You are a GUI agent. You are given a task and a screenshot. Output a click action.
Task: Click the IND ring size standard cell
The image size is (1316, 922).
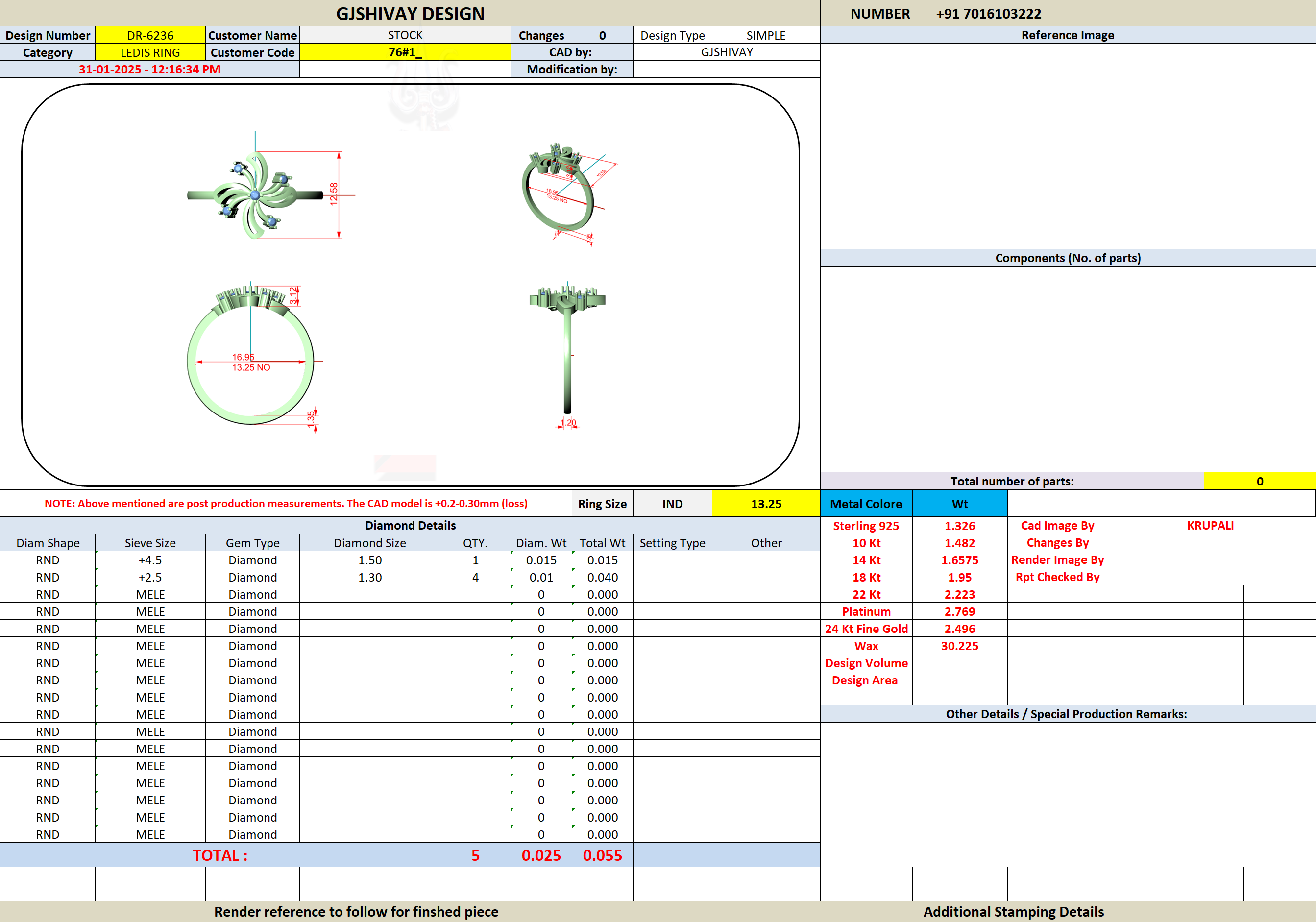click(x=672, y=504)
